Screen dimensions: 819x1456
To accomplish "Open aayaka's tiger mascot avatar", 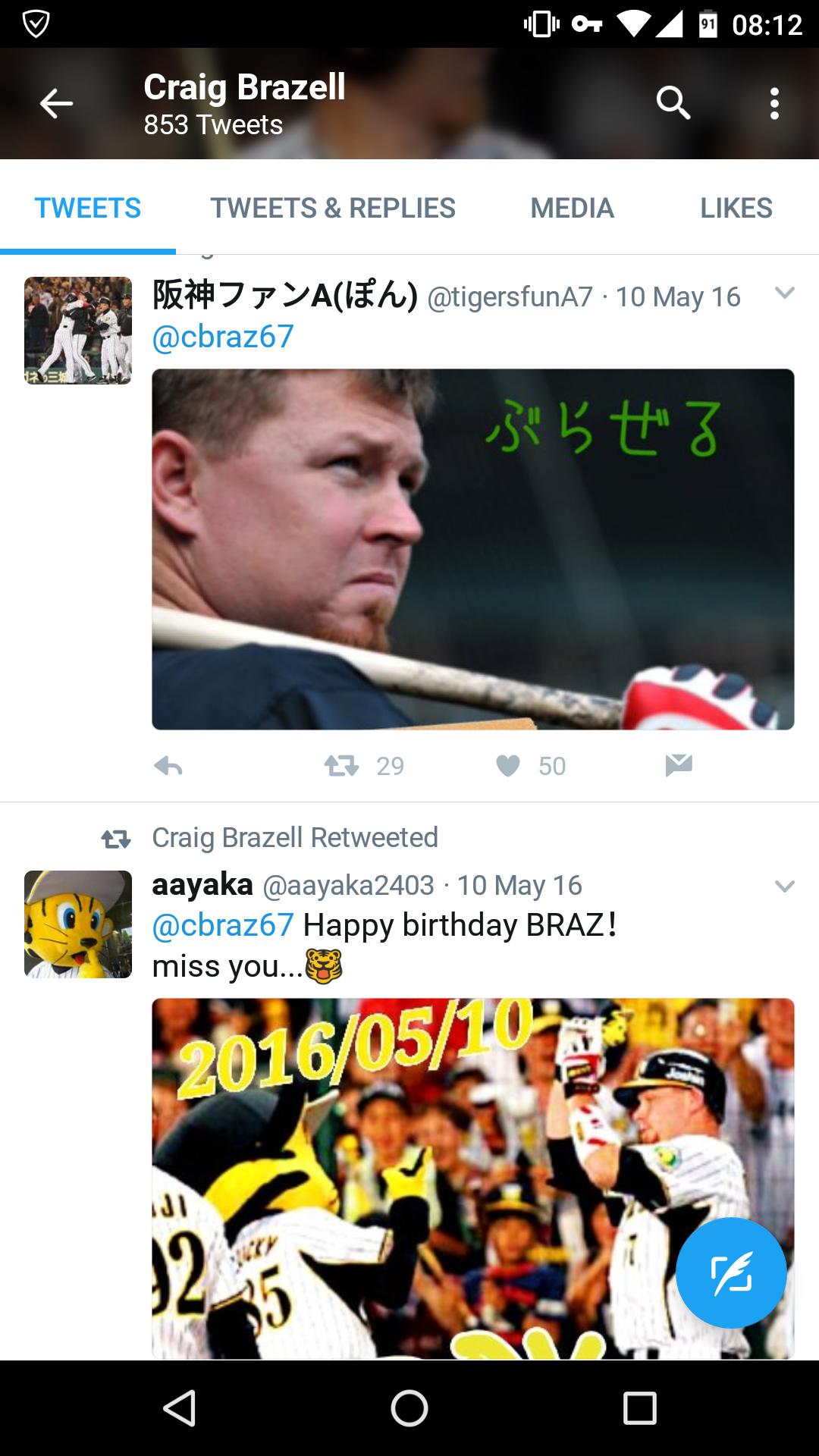I will pos(78,924).
